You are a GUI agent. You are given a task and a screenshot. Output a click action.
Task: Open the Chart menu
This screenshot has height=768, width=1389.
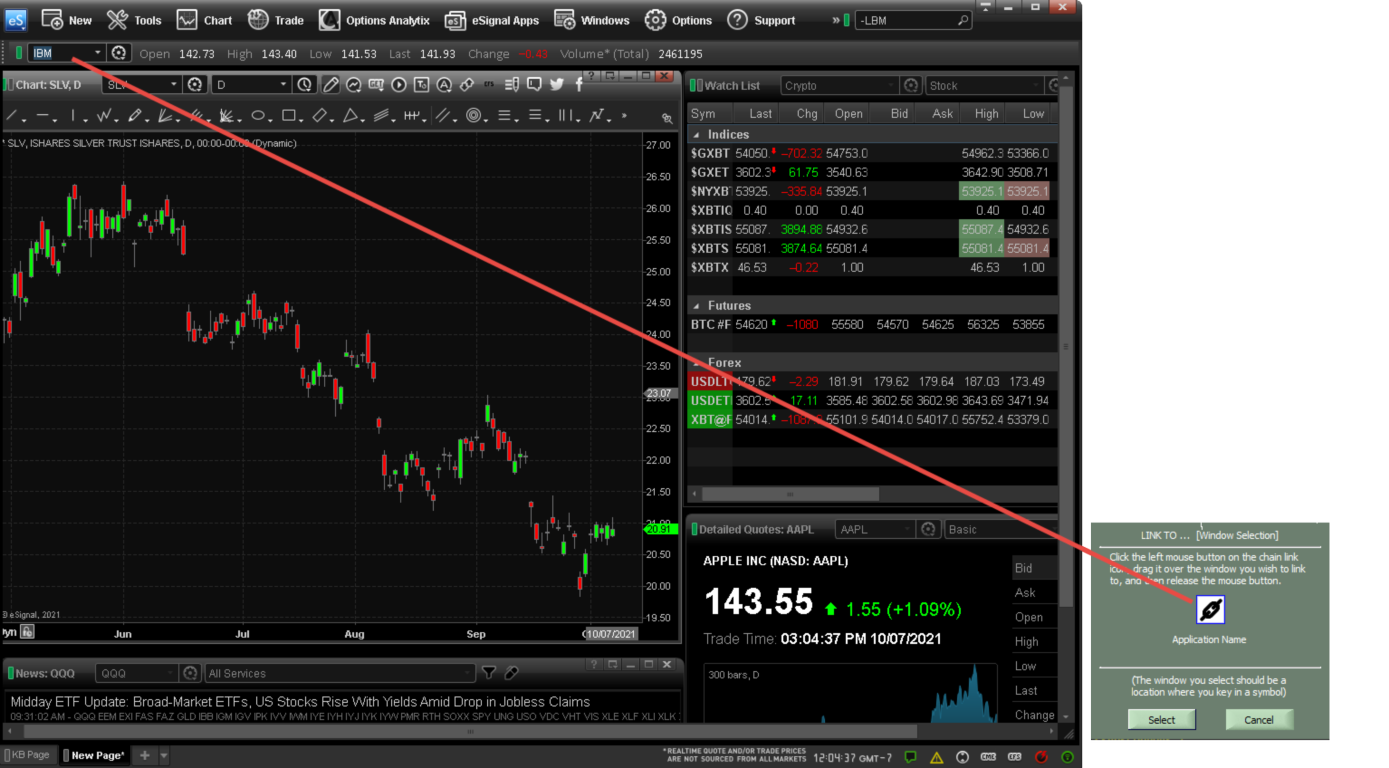point(204,20)
